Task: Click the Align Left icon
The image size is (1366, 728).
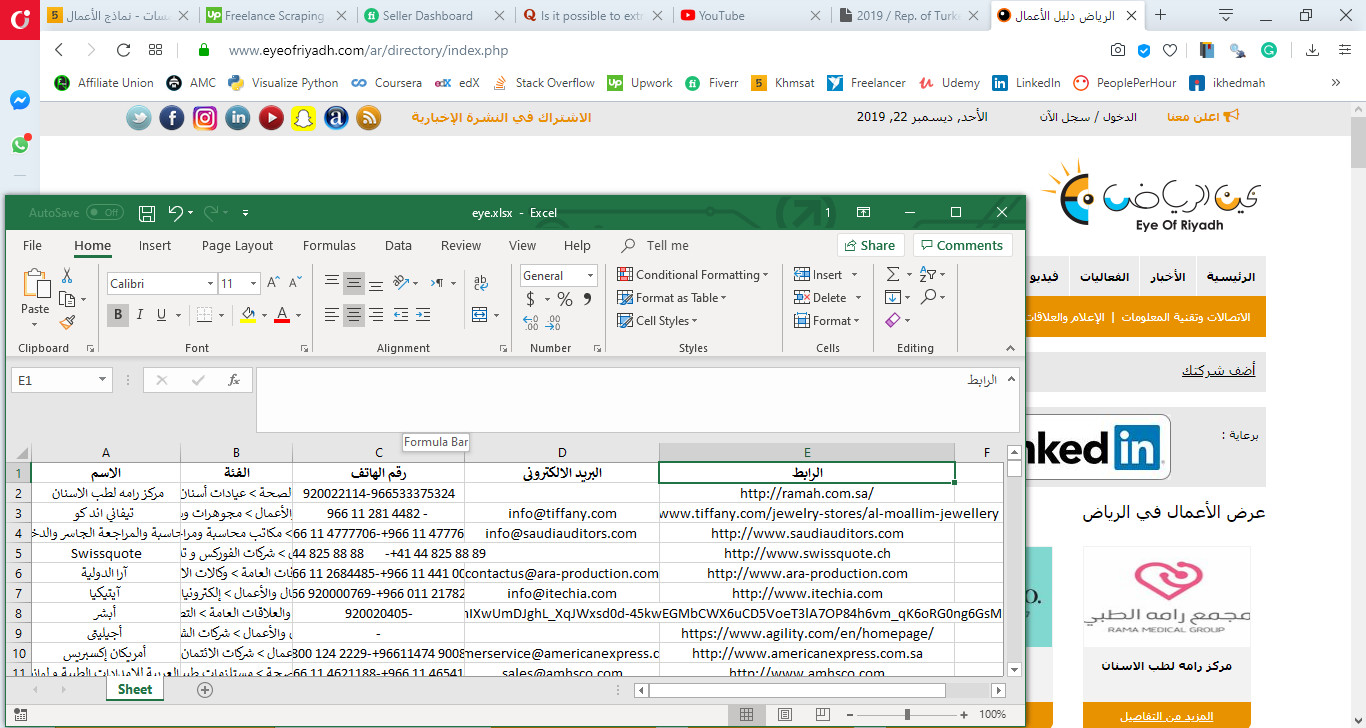Action: [332, 315]
